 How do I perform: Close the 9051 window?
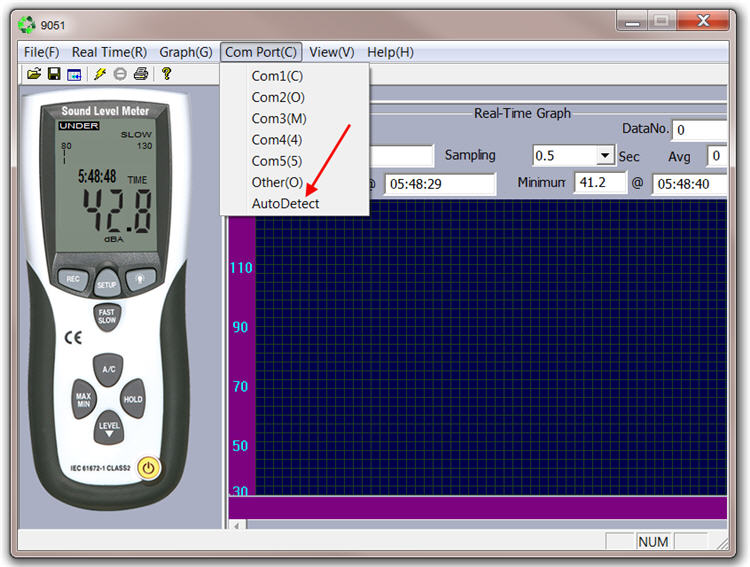pyautogui.click(x=704, y=21)
